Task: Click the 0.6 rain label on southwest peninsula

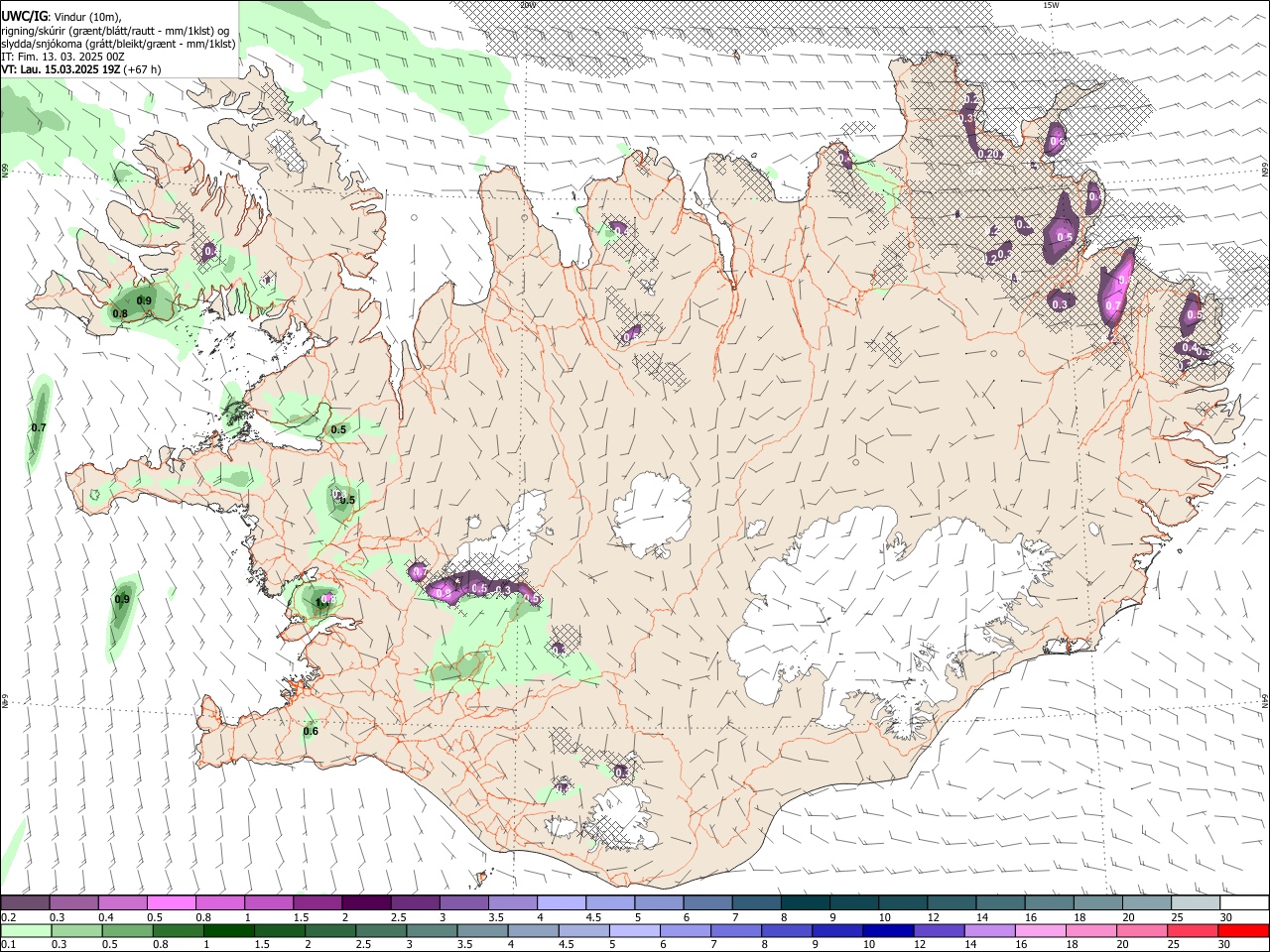Action: (311, 732)
